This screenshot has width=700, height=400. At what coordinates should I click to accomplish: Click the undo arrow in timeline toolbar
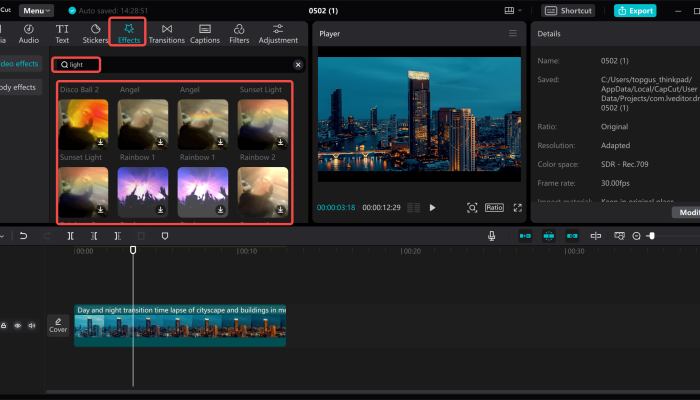(x=23, y=236)
